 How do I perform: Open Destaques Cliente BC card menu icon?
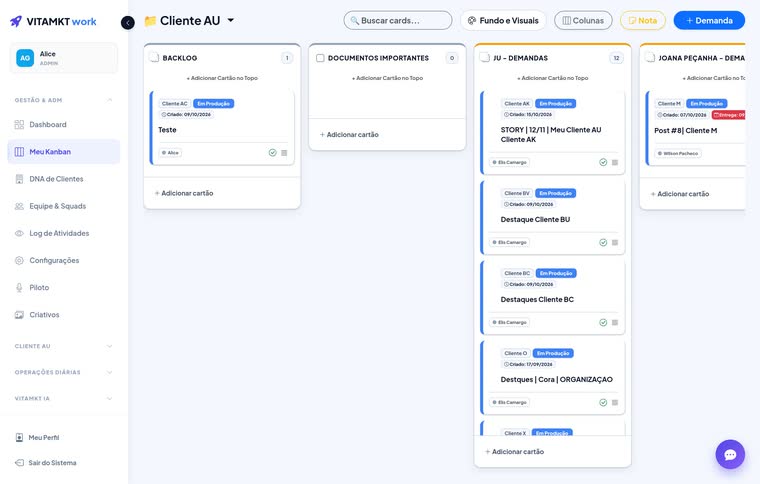615,323
